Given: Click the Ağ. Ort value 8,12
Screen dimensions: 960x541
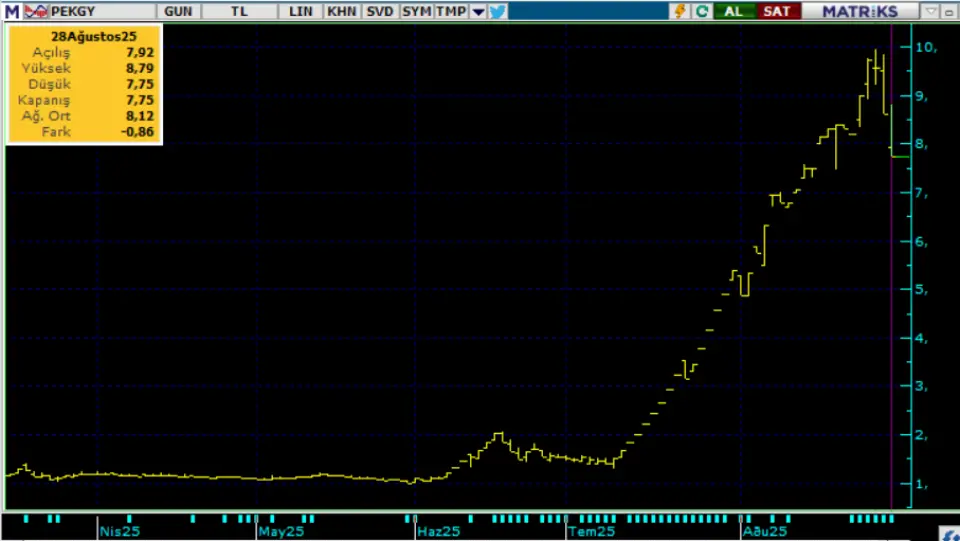Looking at the screenshot, I should pos(140,116).
